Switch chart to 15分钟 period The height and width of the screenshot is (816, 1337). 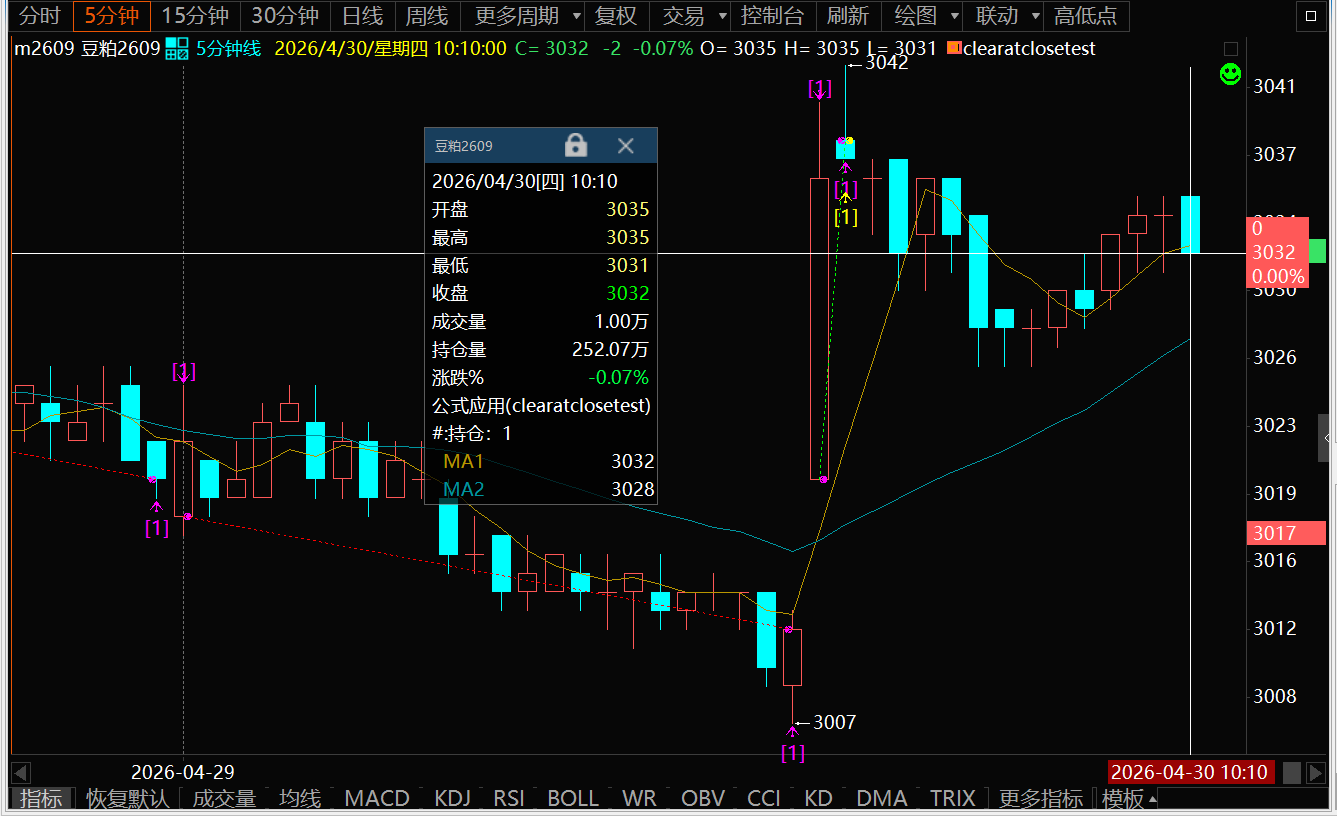coord(195,16)
